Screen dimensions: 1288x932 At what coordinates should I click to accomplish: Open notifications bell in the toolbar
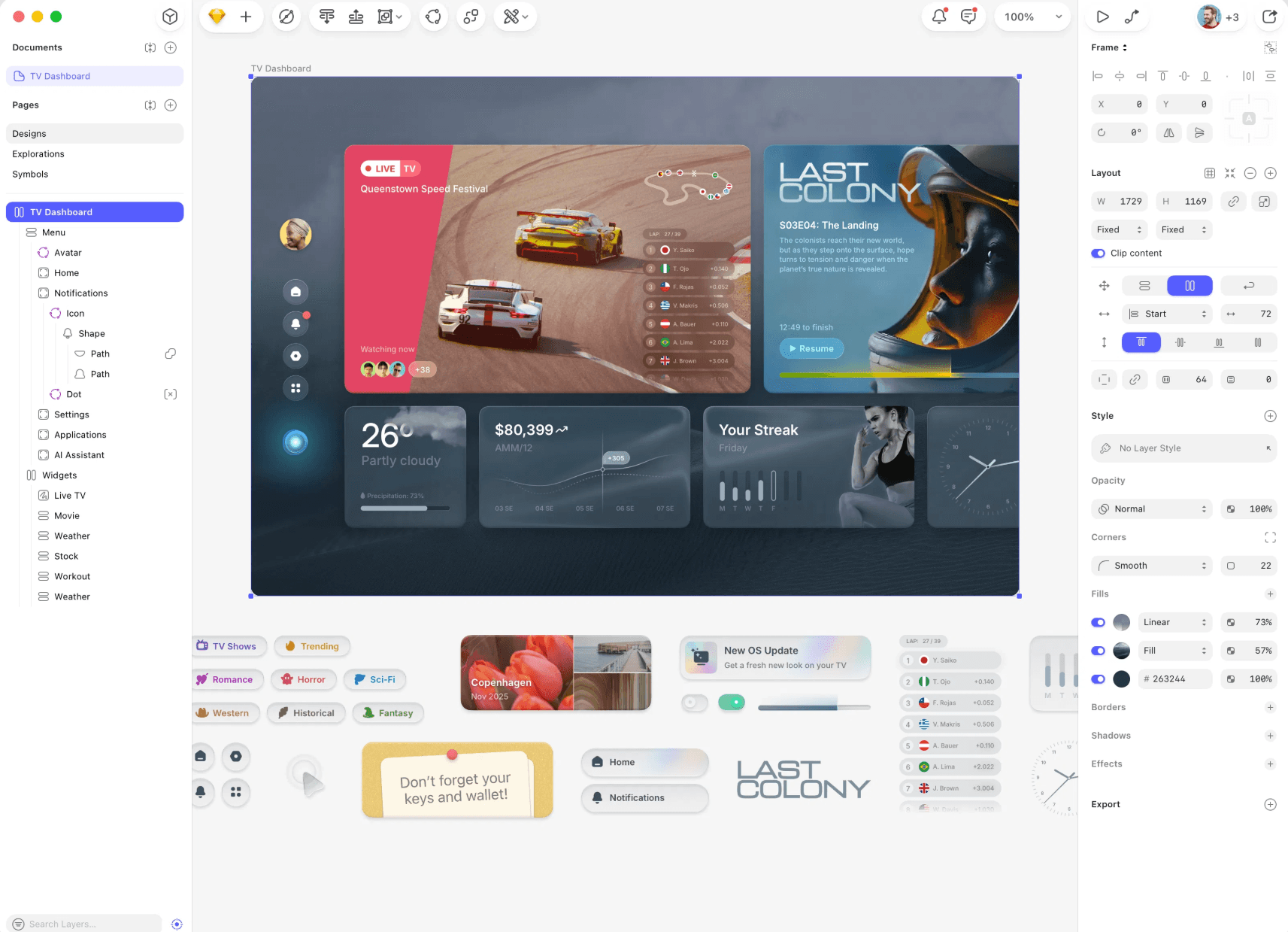(x=938, y=17)
